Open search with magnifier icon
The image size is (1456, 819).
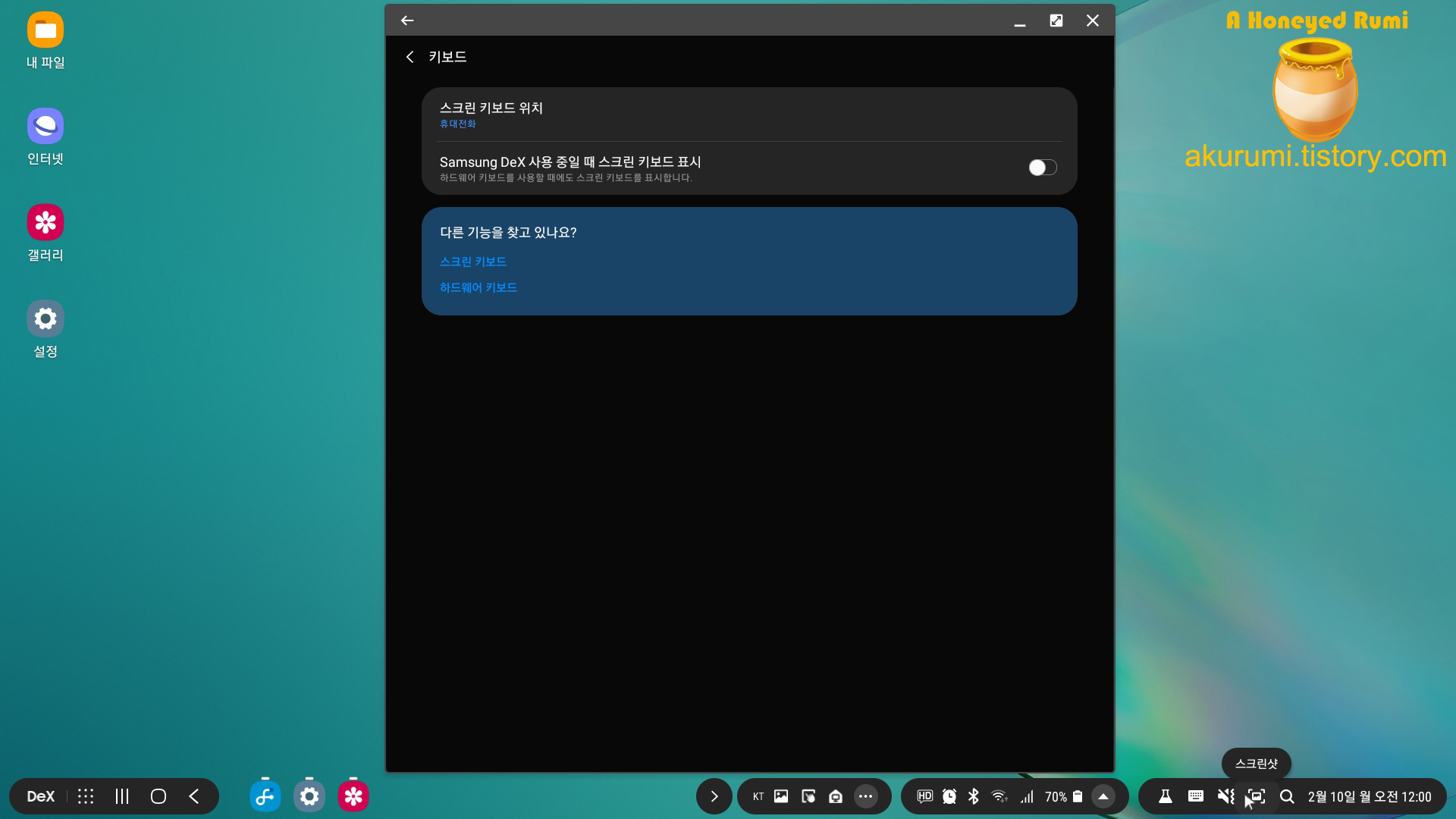pos(1287,796)
